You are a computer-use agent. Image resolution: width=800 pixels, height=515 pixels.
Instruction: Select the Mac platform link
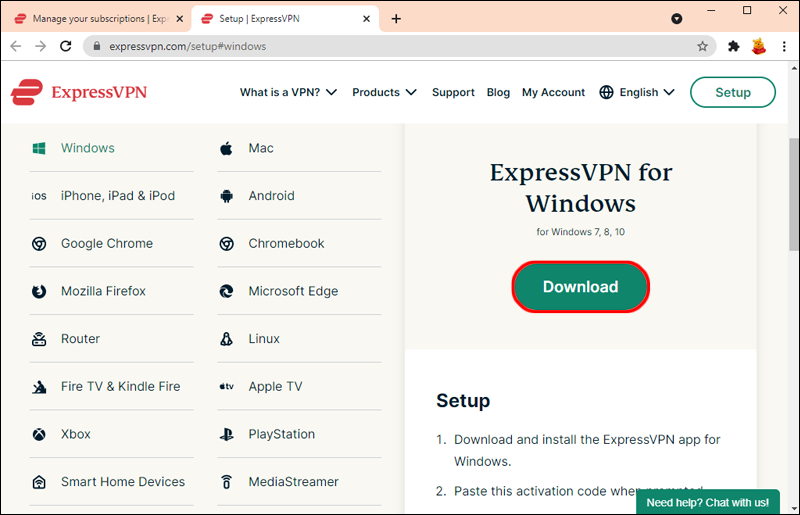pyautogui.click(x=261, y=148)
